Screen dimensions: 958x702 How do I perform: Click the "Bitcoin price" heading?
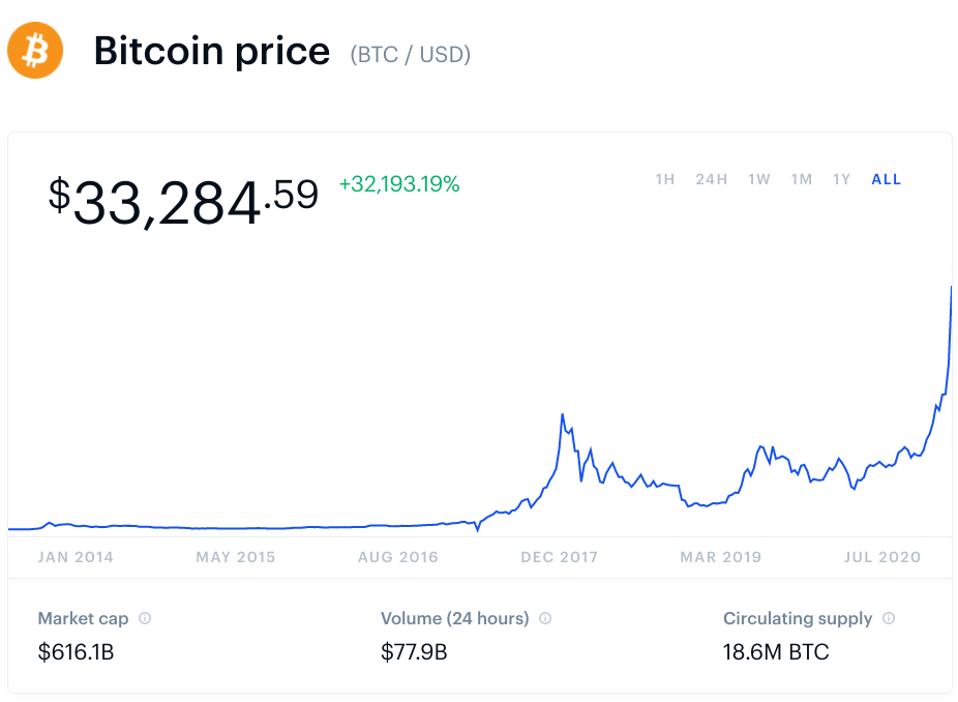tap(211, 51)
